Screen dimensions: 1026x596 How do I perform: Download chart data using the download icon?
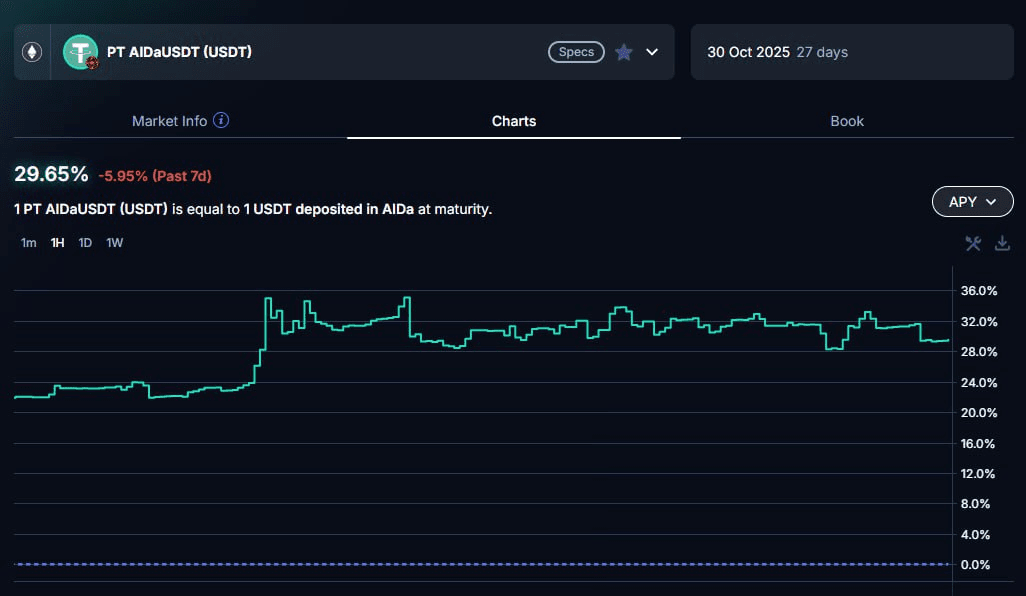(1002, 243)
